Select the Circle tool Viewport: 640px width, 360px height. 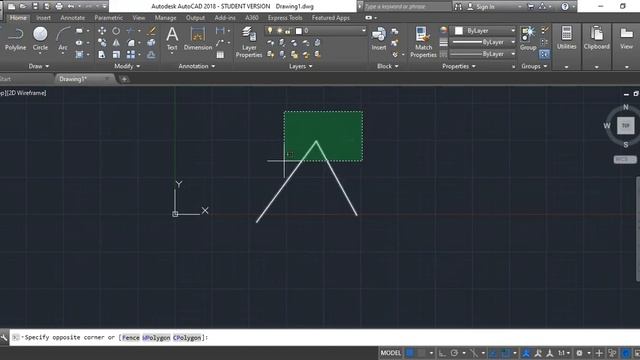[x=40, y=39]
